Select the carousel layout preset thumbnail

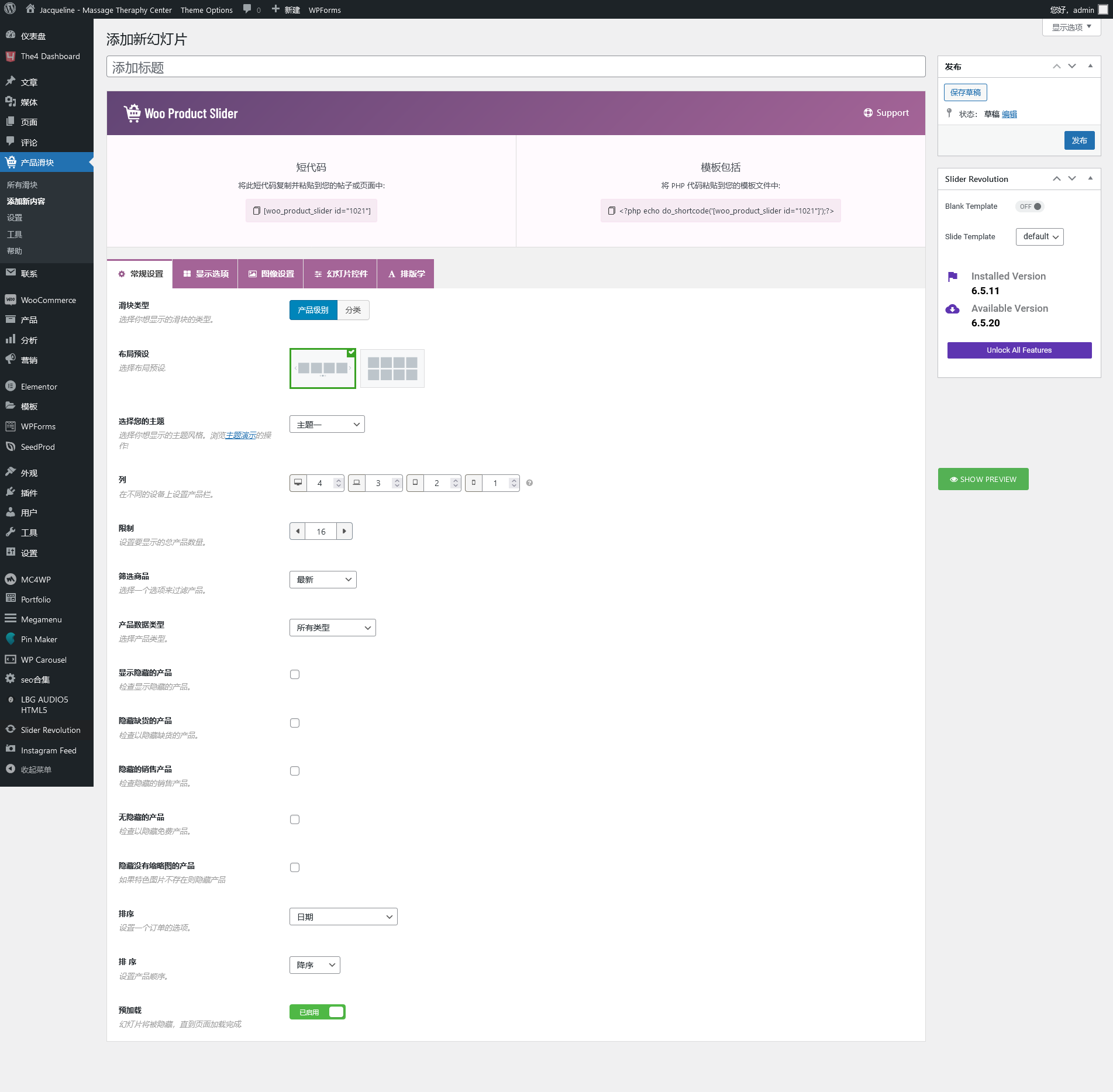point(322,368)
